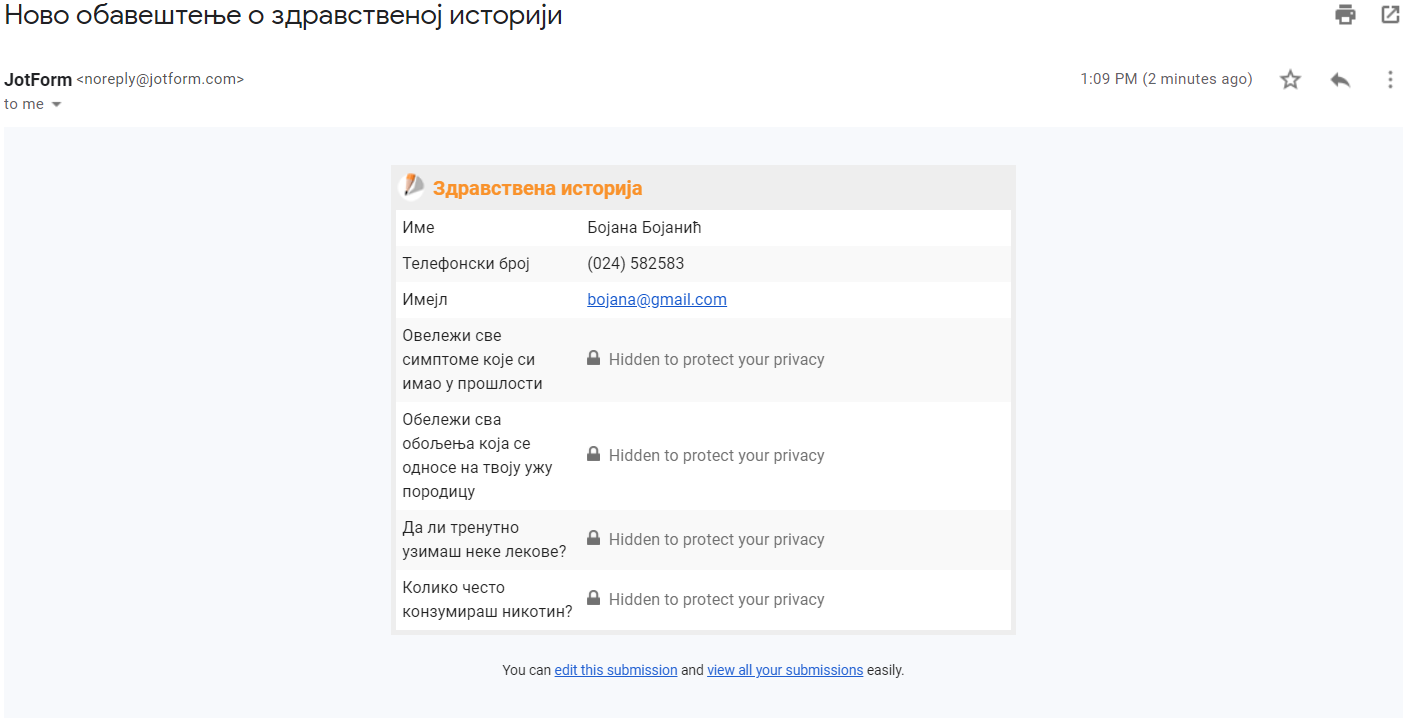Viewport: 1415px width, 724px height.
Task: Click the Здравствена историја form title
Action: pyautogui.click(x=537, y=188)
